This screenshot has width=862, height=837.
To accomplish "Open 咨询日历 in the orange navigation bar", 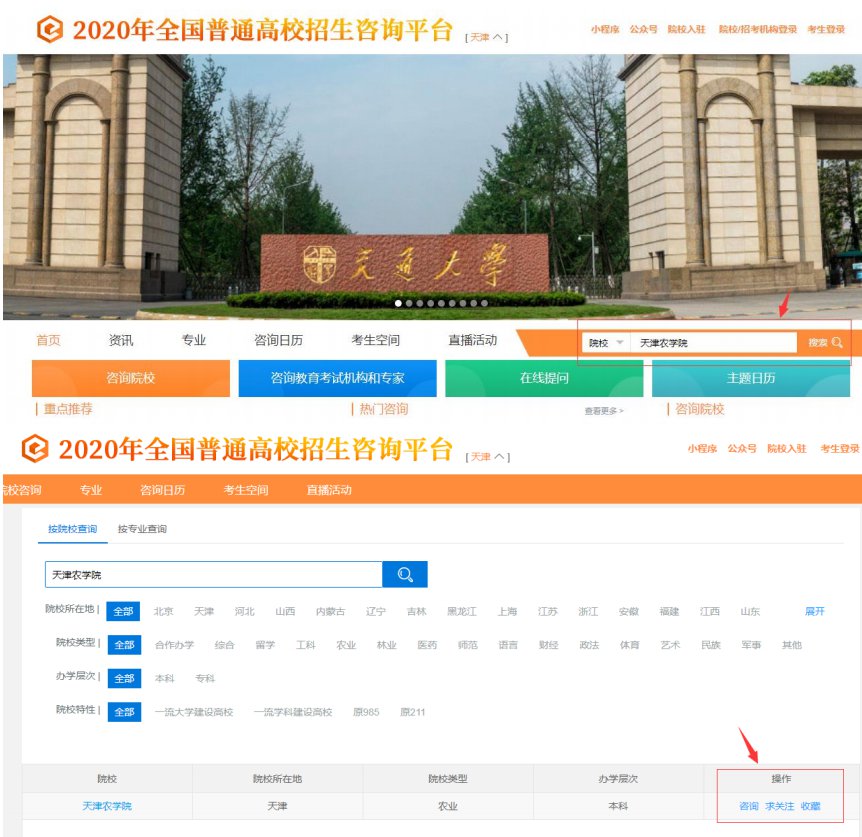I will pyautogui.click(x=162, y=490).
